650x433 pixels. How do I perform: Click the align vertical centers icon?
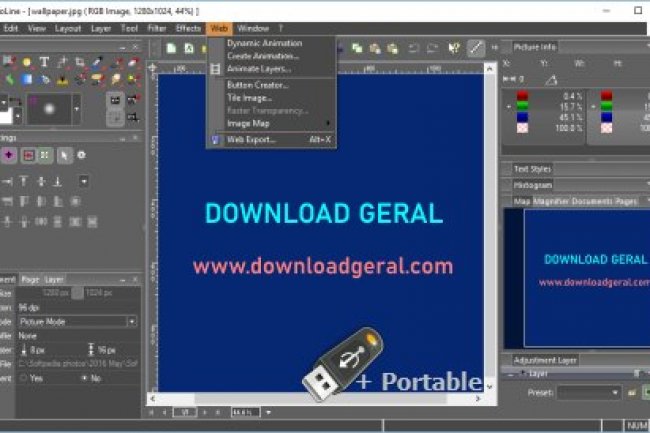[41, 181]
